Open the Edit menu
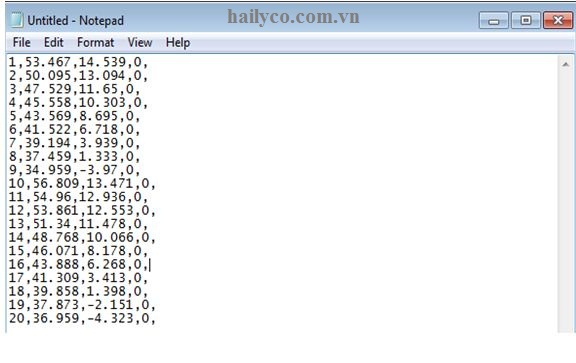The width and height of the screenshot is (576, 363). pos(54,43)
